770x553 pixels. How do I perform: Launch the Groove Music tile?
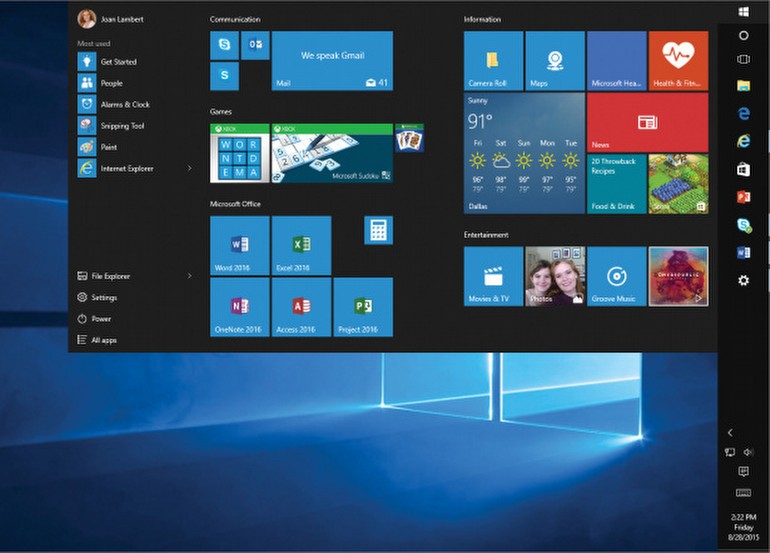[x=616, y=276]
